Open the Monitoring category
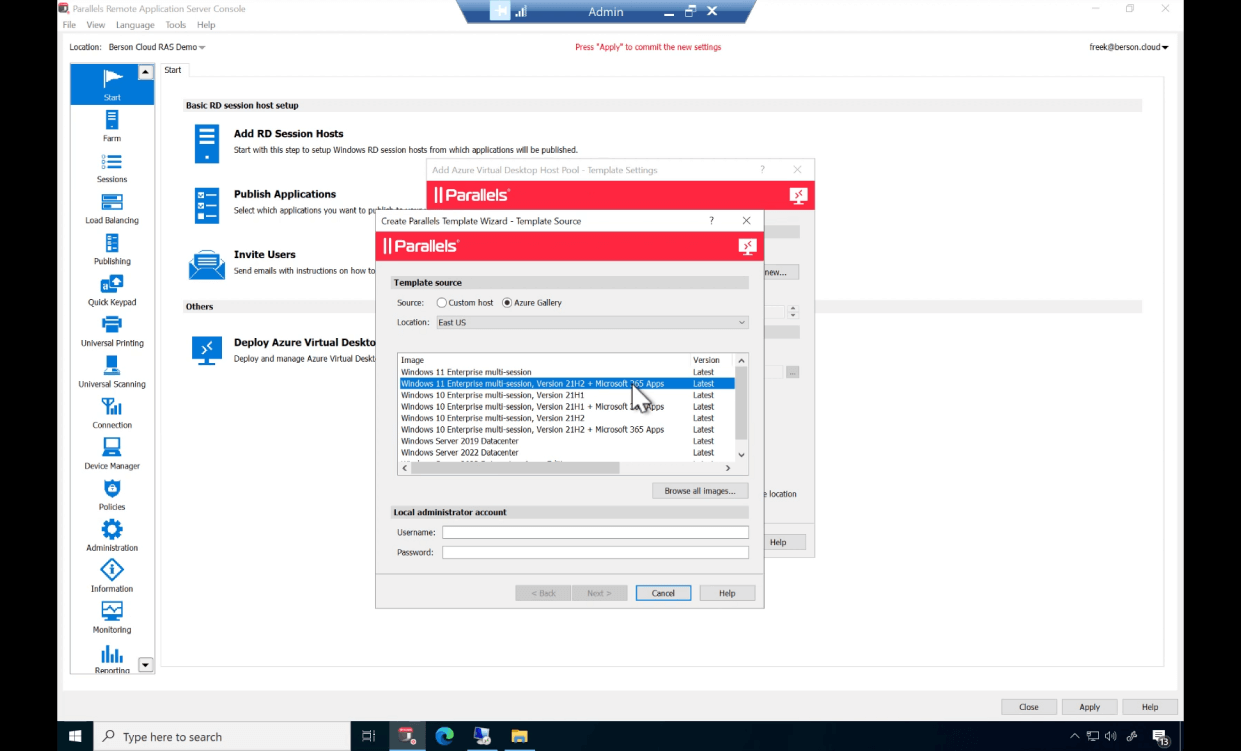The width and height of the screenshot is (1241, 751). pos(112,617)
